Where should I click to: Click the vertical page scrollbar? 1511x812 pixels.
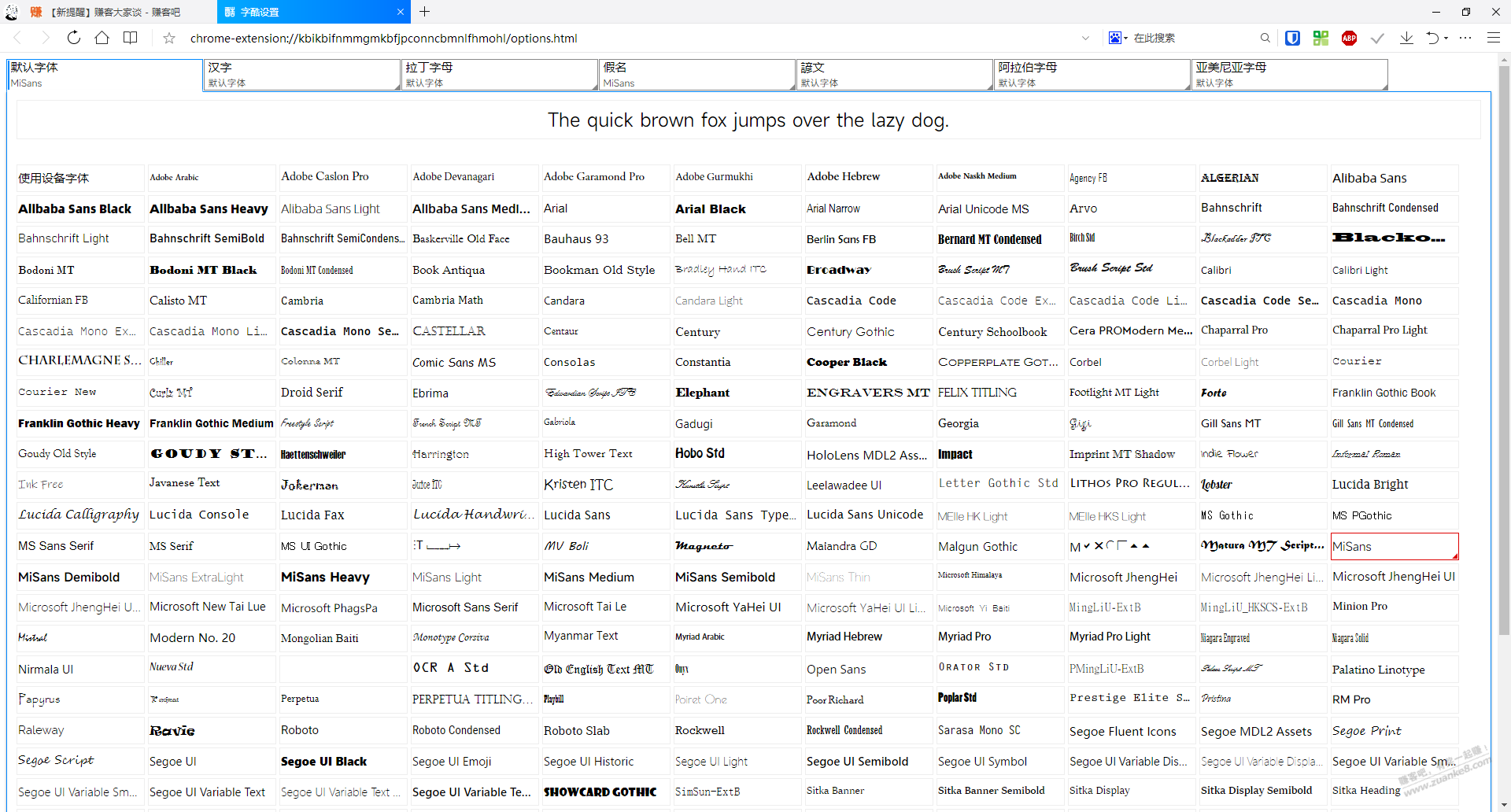tap(1505, 350)
